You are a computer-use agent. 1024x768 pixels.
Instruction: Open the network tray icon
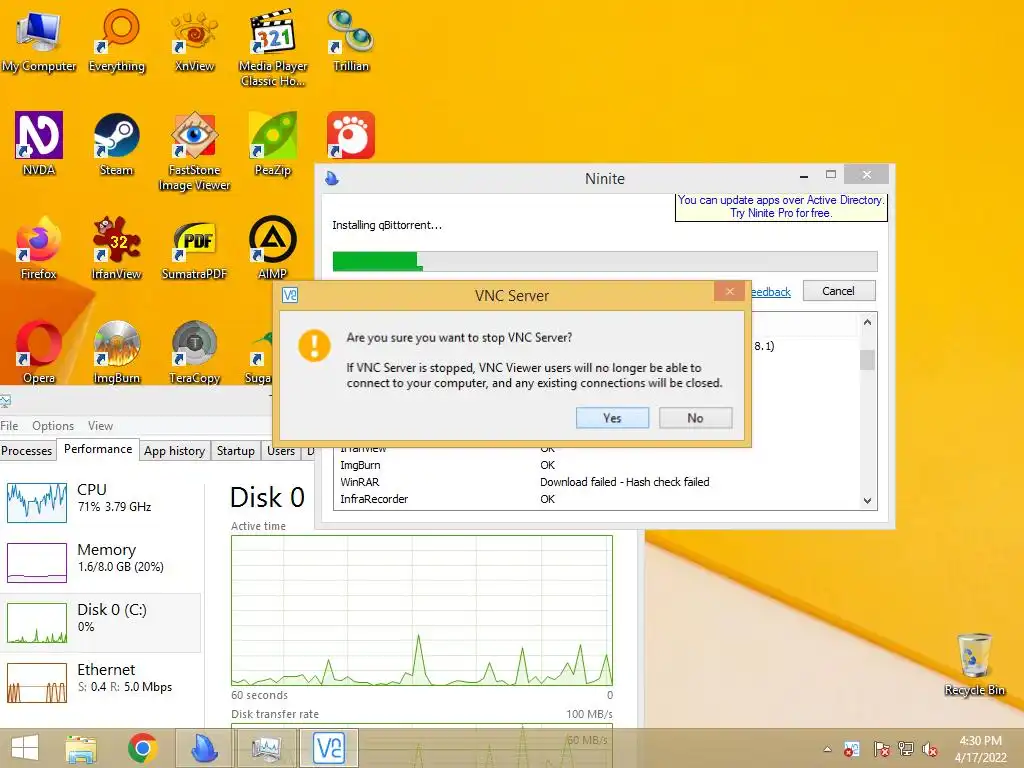tap(906, 749)
